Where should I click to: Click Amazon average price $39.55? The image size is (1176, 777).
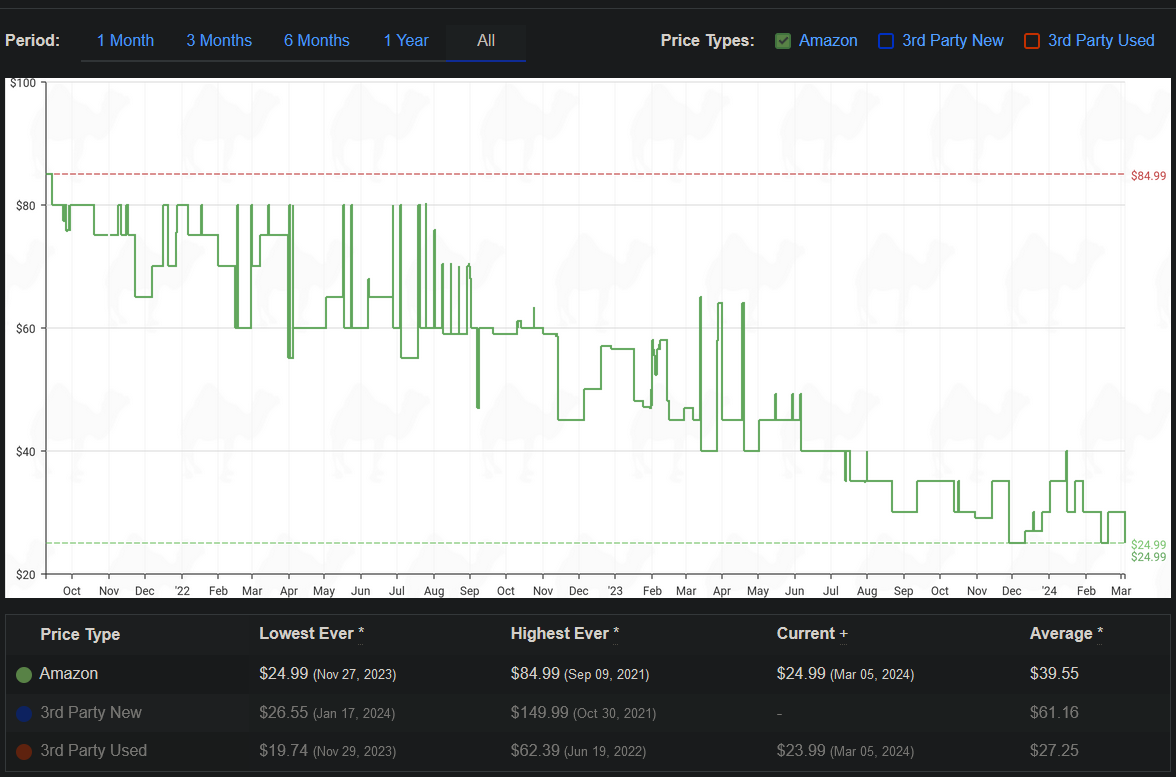point(1054,674)
